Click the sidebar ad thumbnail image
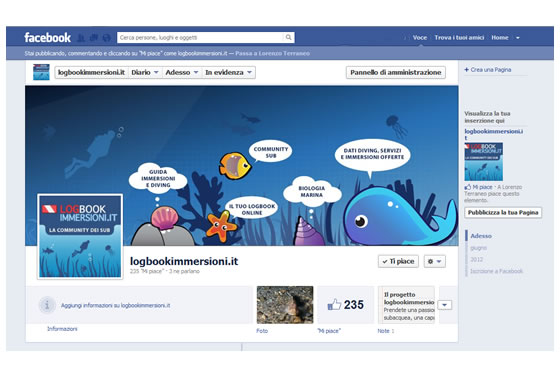Viewport: 560px width, 382px height. click(484, 161)
